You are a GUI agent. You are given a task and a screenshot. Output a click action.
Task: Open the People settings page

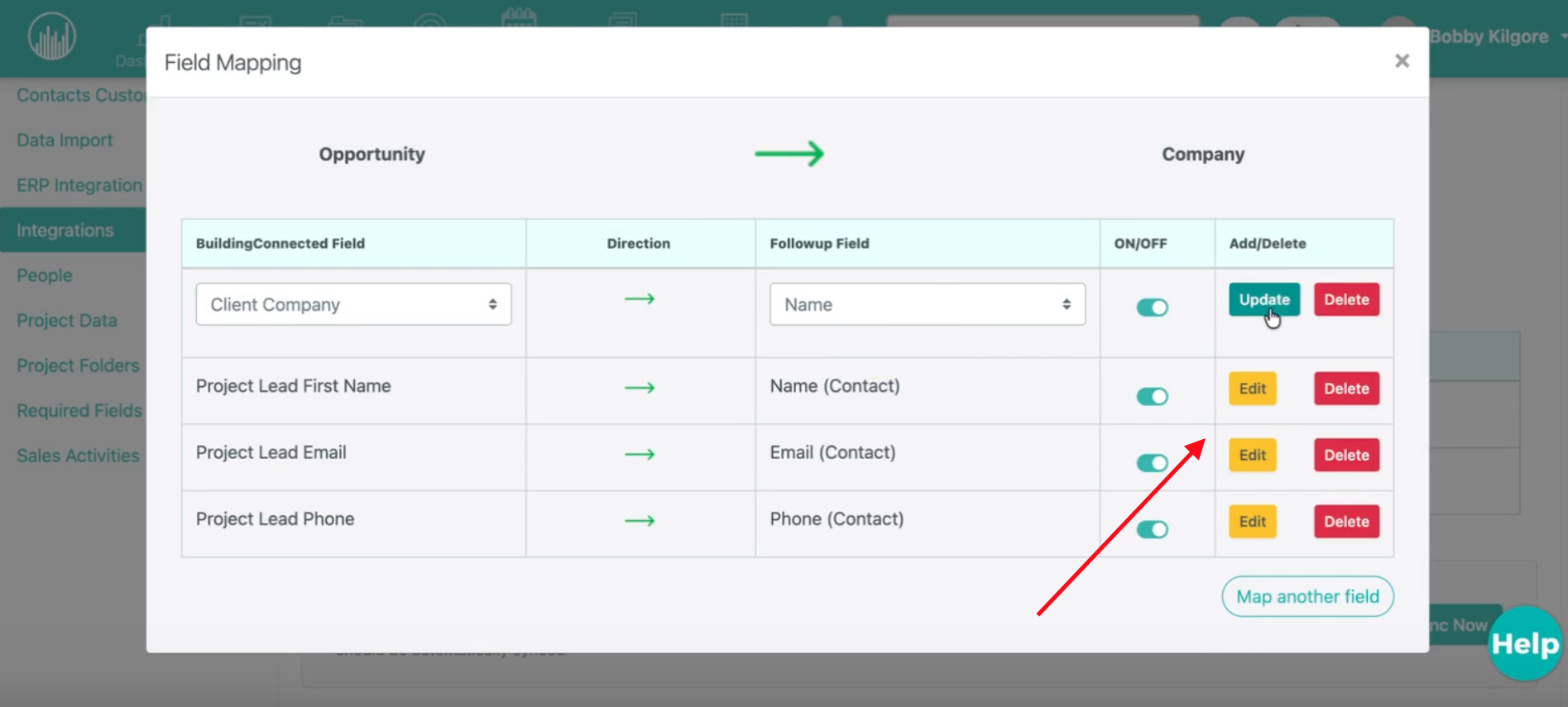pyautogui.click(x=45, y=275)
